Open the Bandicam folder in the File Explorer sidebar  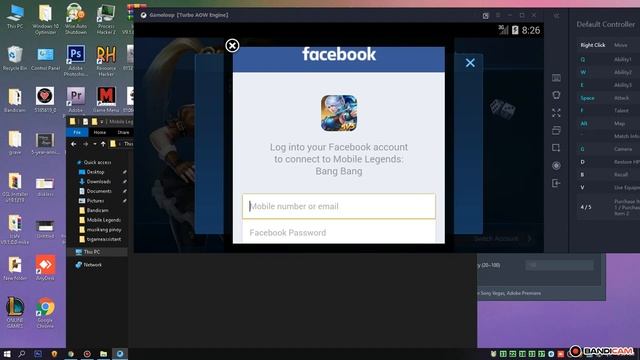pyautogui.click(x=97, y=210)
